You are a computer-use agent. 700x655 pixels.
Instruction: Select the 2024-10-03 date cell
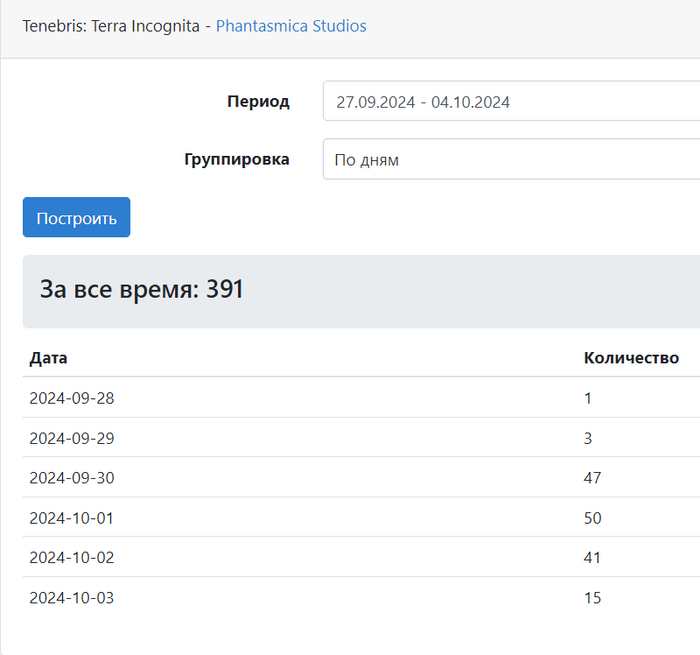(72, 598)
